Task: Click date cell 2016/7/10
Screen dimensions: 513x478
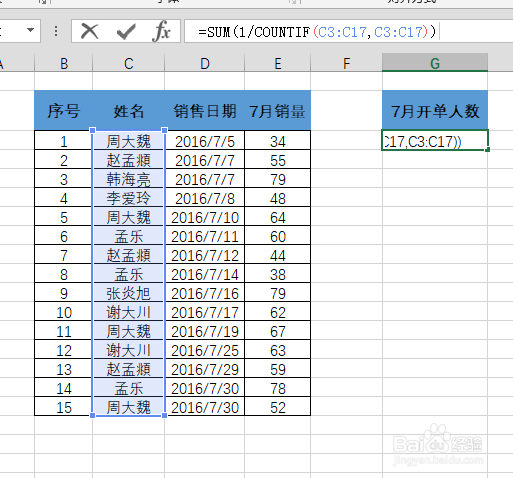Action: [x=205, y=216]
